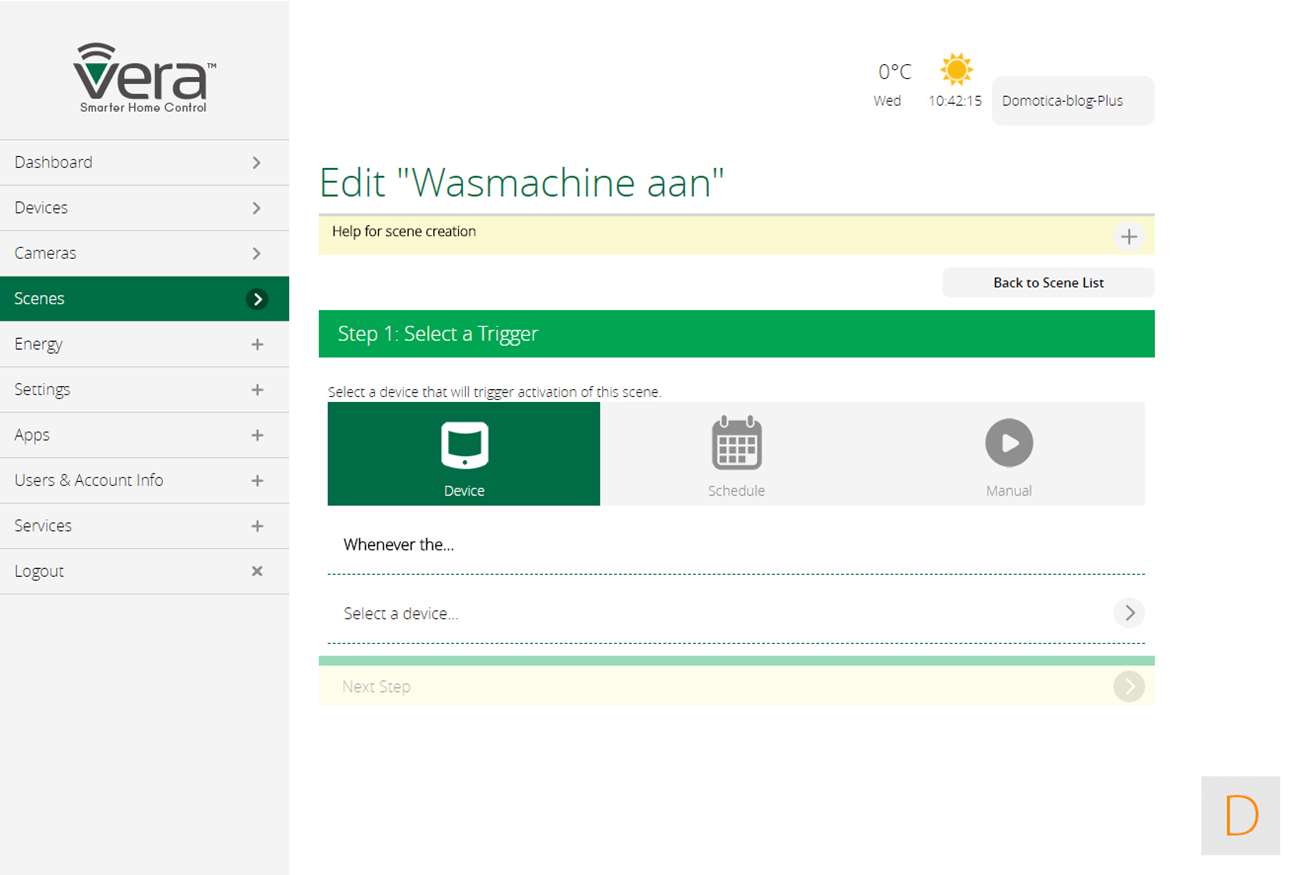
Task: Open the Select a device chooser
Action: tap(1128, 613)
